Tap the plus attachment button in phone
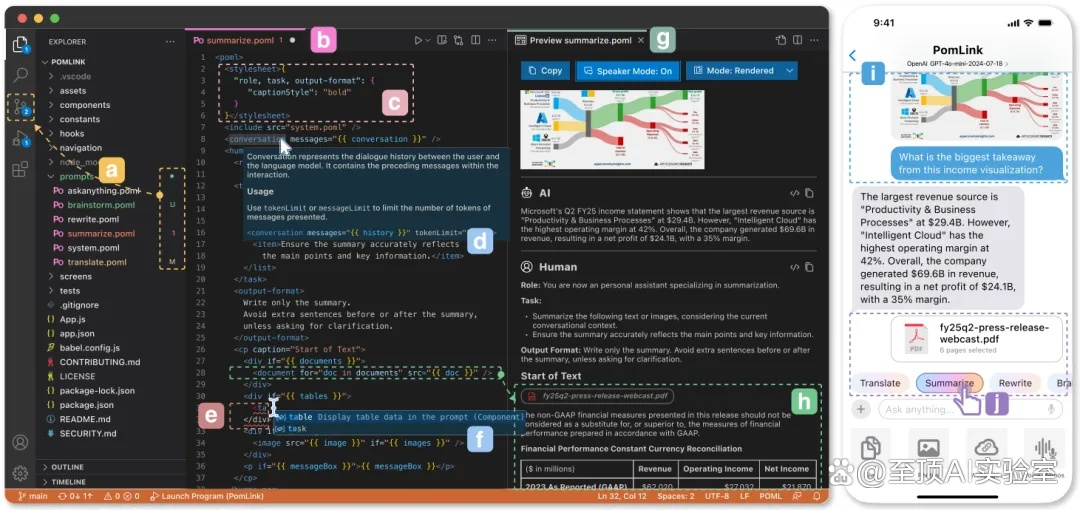This screenshot has height=510, width=1080. [x=860, y=409]
